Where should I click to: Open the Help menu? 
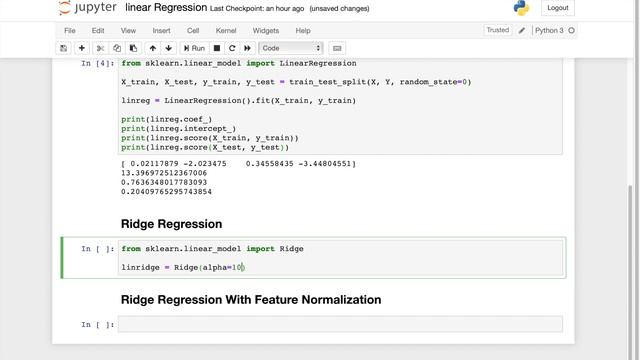303,31
